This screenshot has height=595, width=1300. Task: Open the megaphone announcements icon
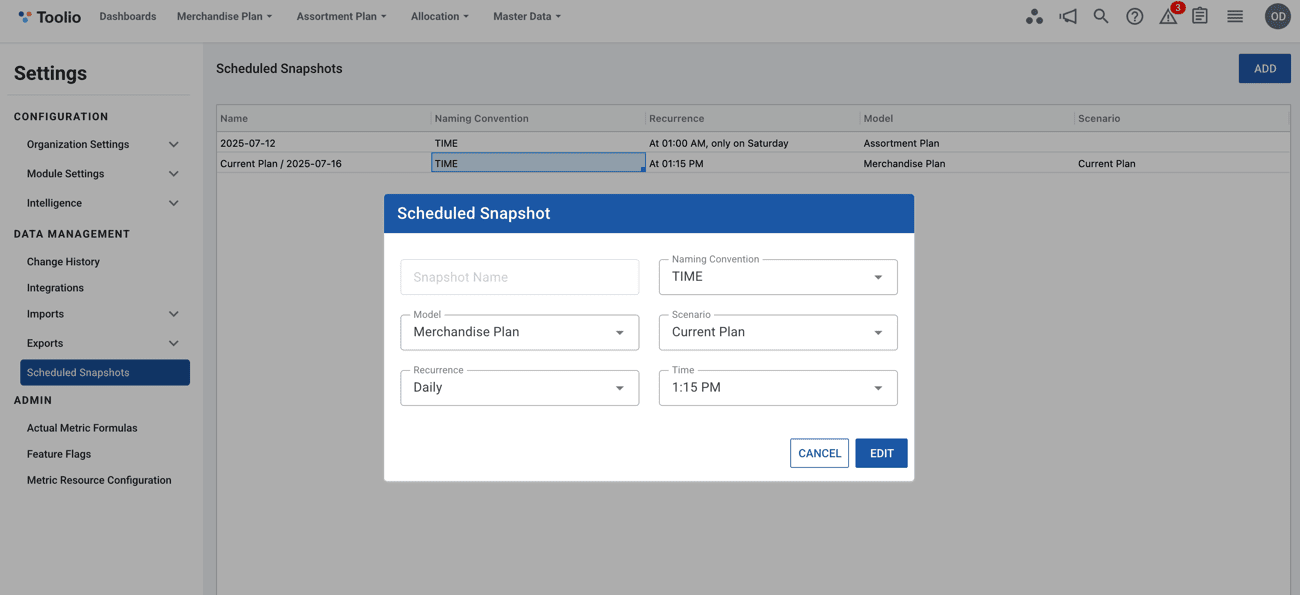[x=1068, y=16]
